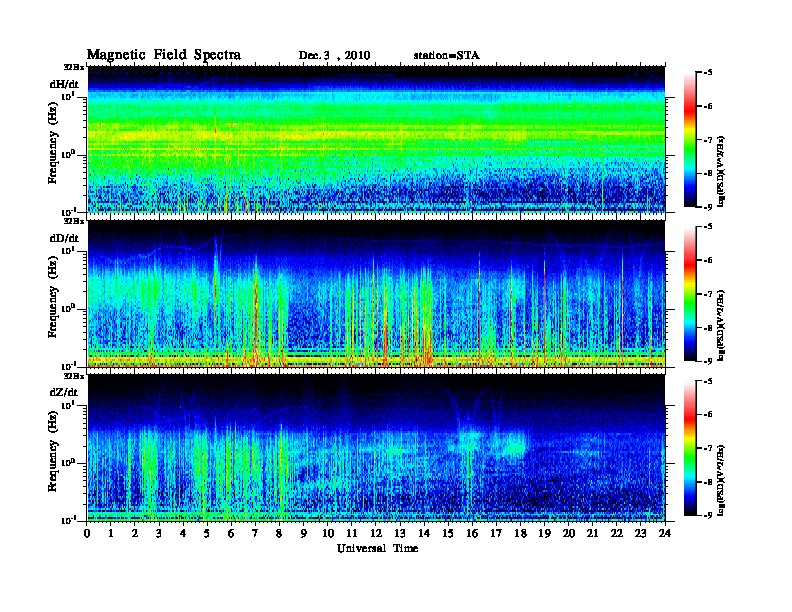
Task: Click the dD/dt panel color scale bar
Action: click(x=690, y=294)
